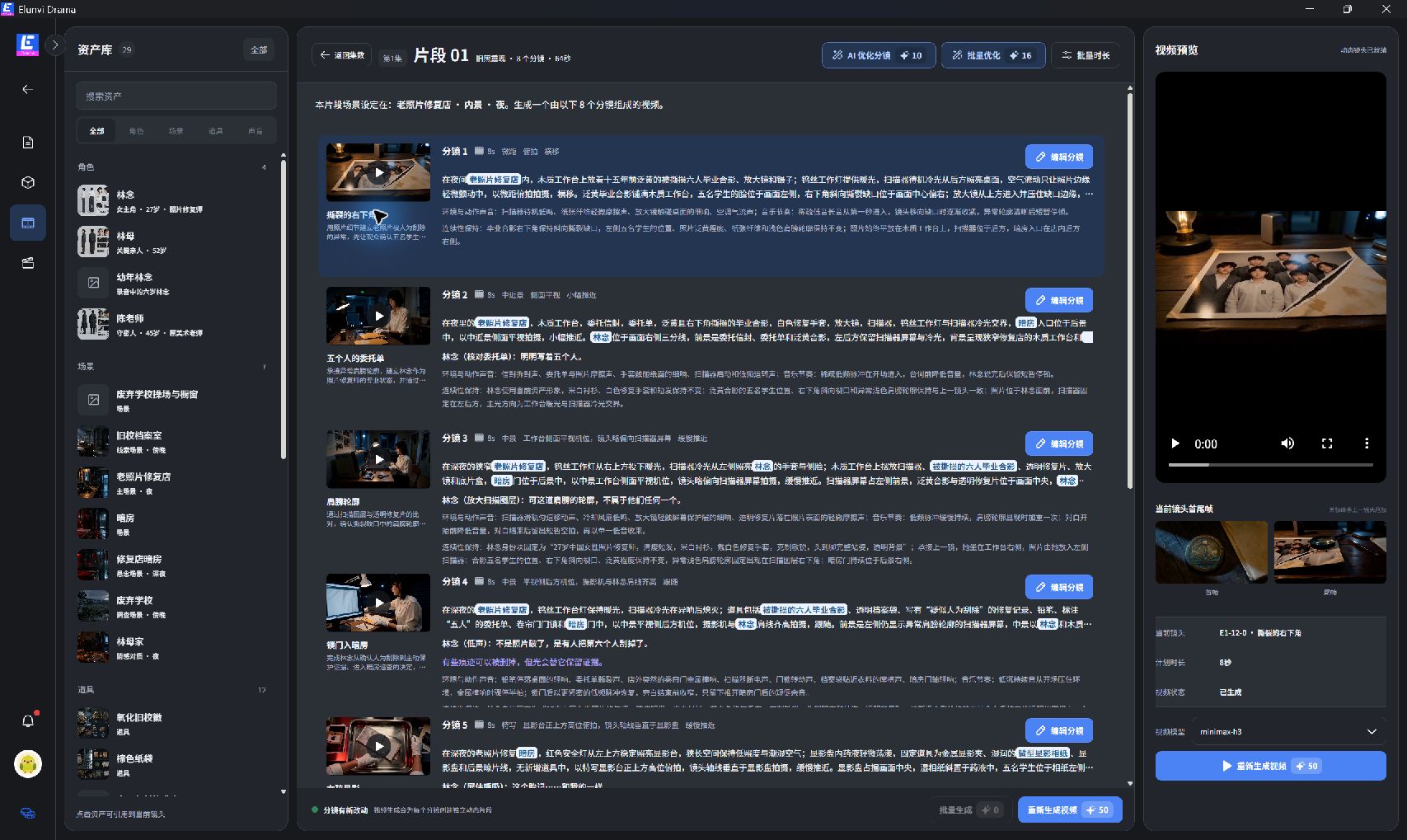The width and height of the screenshot is (1407, 840).
Task: Switch to the 场景 asset tab
Action: click(x=176, y=131)
